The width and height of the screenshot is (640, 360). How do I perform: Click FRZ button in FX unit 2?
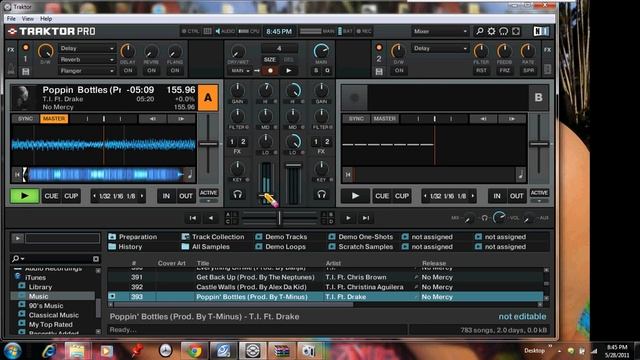504,71
